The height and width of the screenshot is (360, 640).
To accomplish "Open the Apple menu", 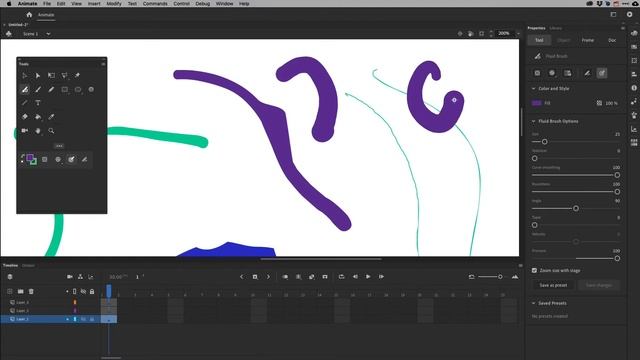I will pos(9,4).
